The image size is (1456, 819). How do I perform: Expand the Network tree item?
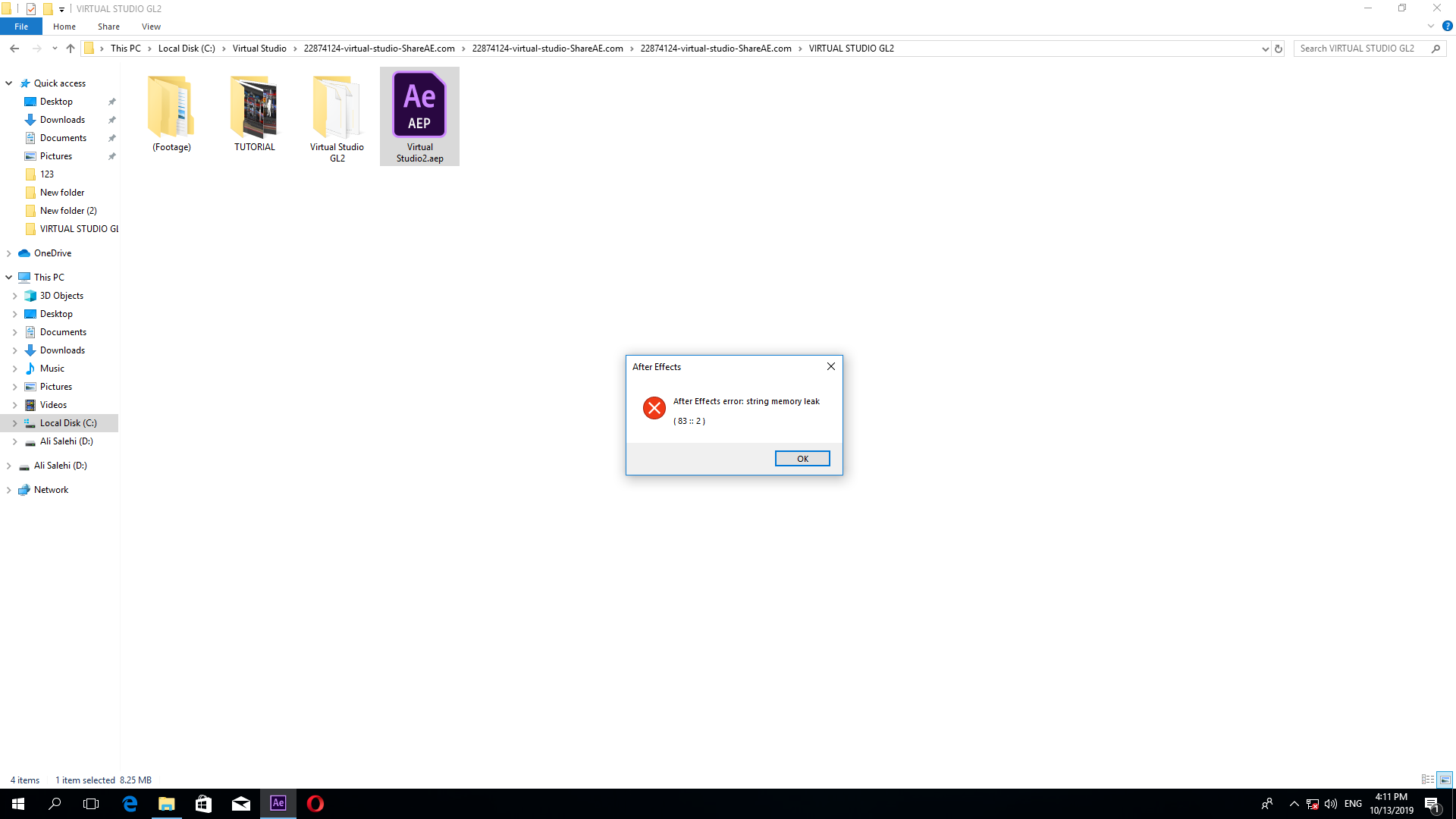[10, 489]
